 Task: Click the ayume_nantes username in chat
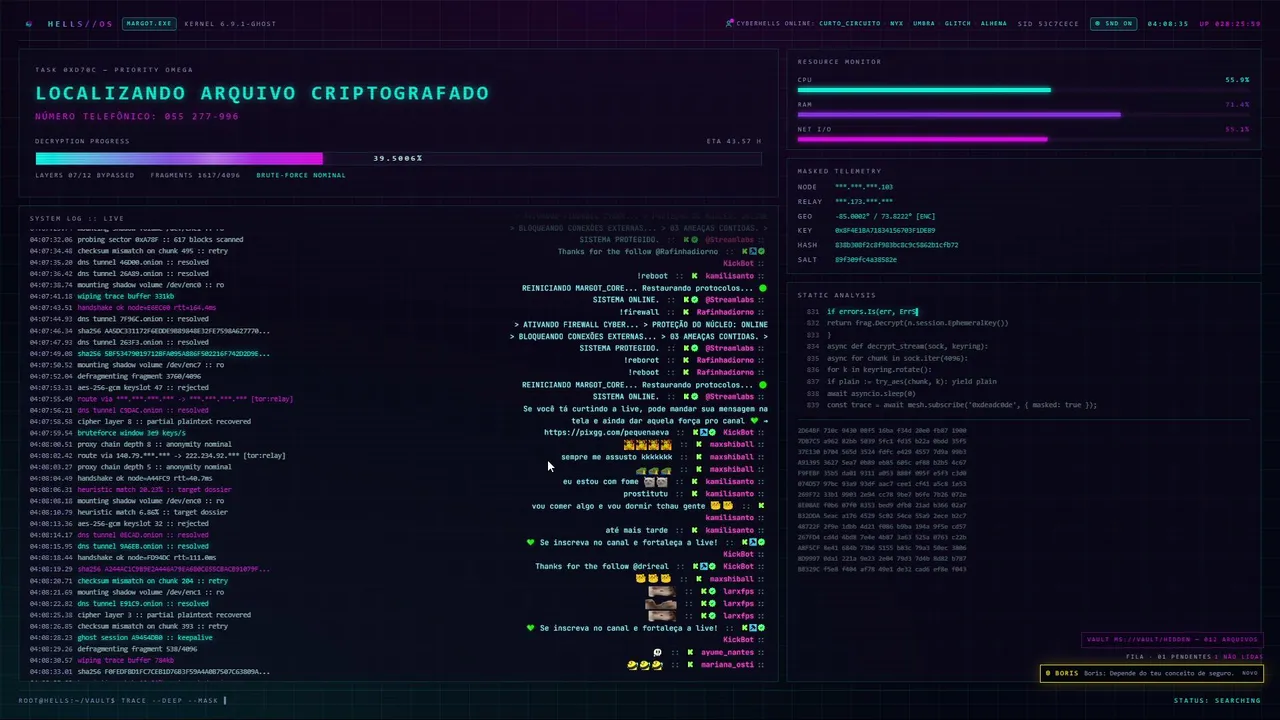727,652
